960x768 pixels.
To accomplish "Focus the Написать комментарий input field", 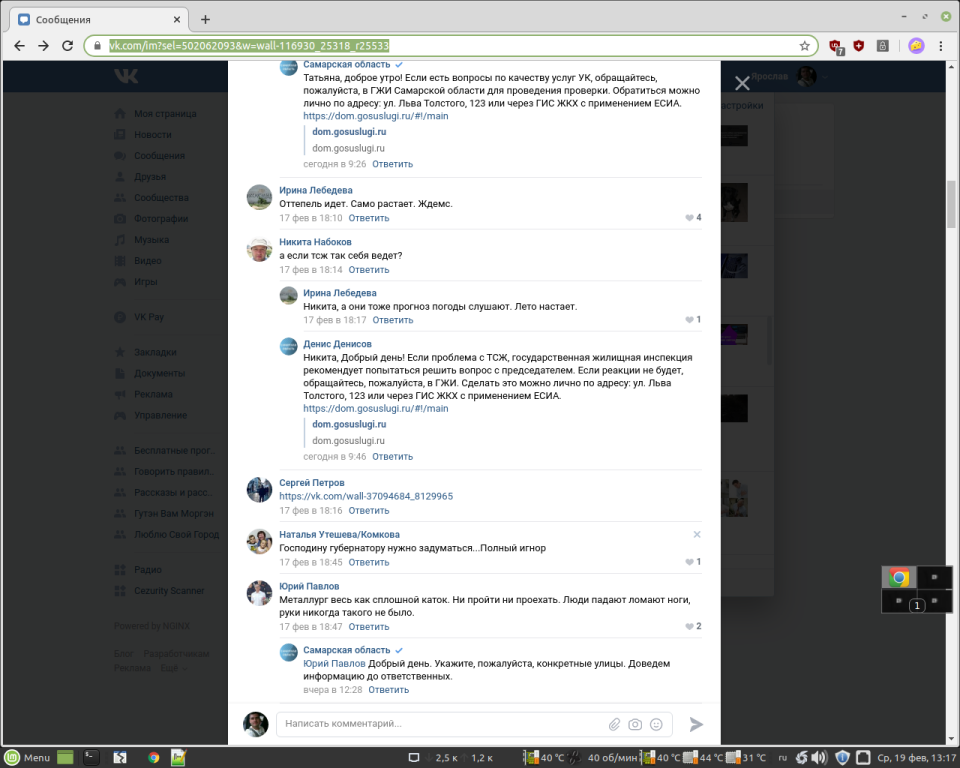I will (x=440, y=724).
